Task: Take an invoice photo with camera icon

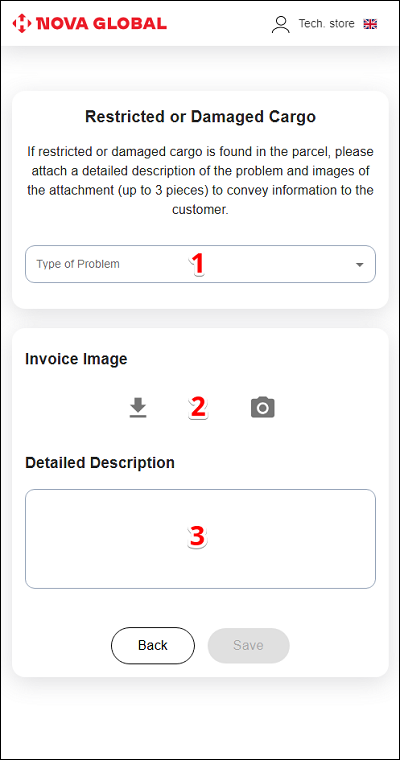Action: [263, 408]
